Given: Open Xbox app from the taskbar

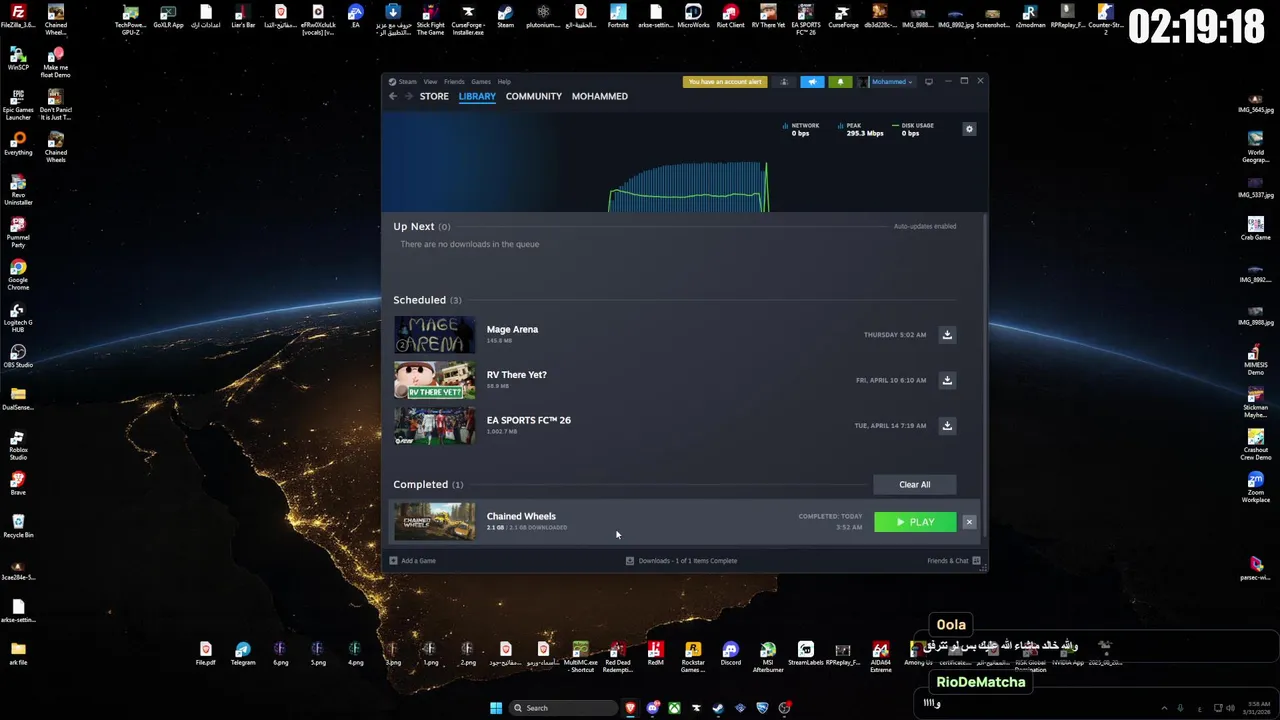Looking at the screenshot, I should [675, 708].
